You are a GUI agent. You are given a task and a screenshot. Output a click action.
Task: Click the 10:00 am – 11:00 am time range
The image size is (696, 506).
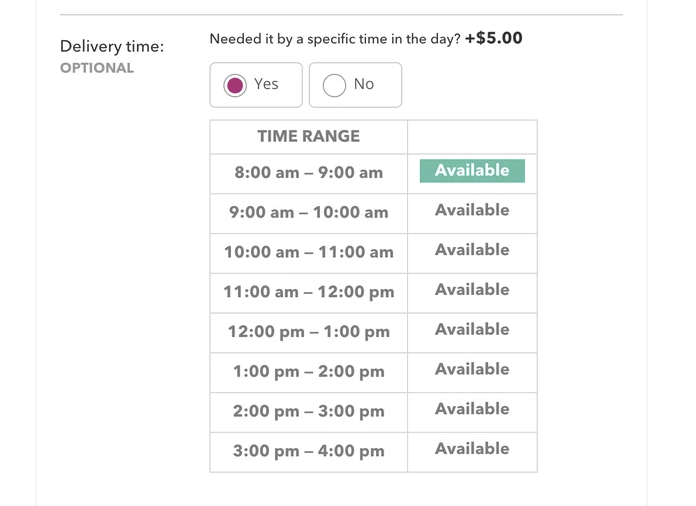pos(309,253)
